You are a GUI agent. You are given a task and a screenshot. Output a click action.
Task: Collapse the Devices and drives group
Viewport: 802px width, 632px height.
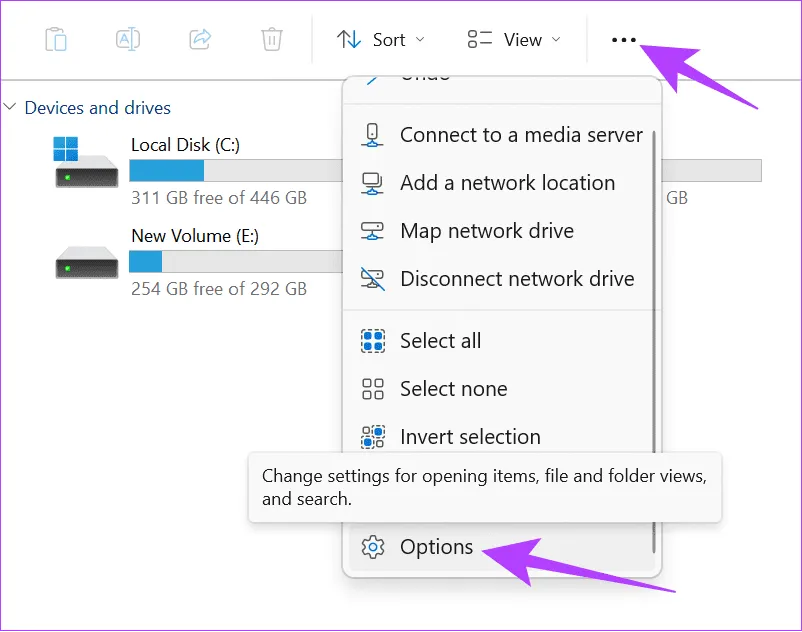(10, 107)
